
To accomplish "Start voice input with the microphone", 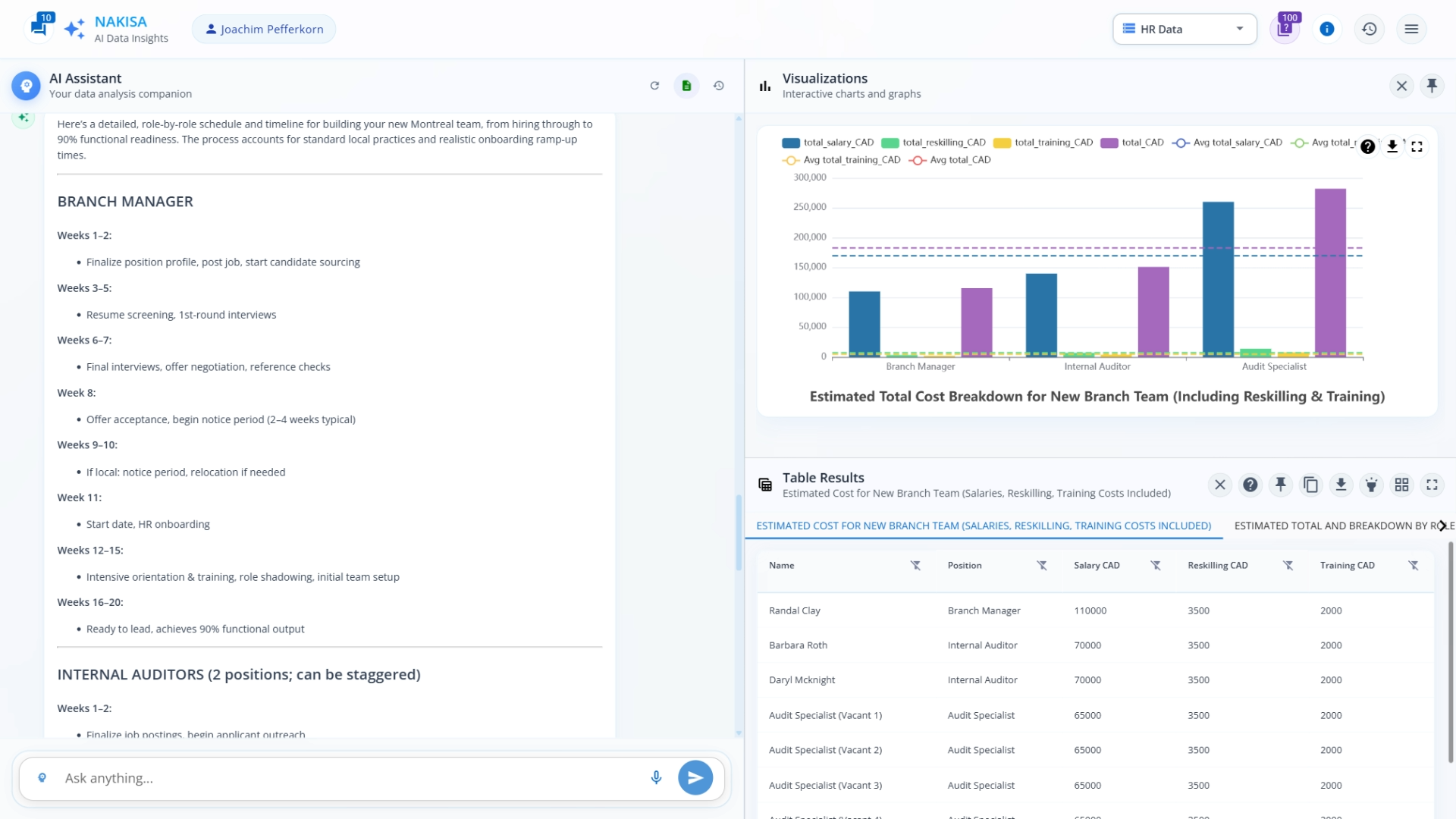I will click(656, 777).
